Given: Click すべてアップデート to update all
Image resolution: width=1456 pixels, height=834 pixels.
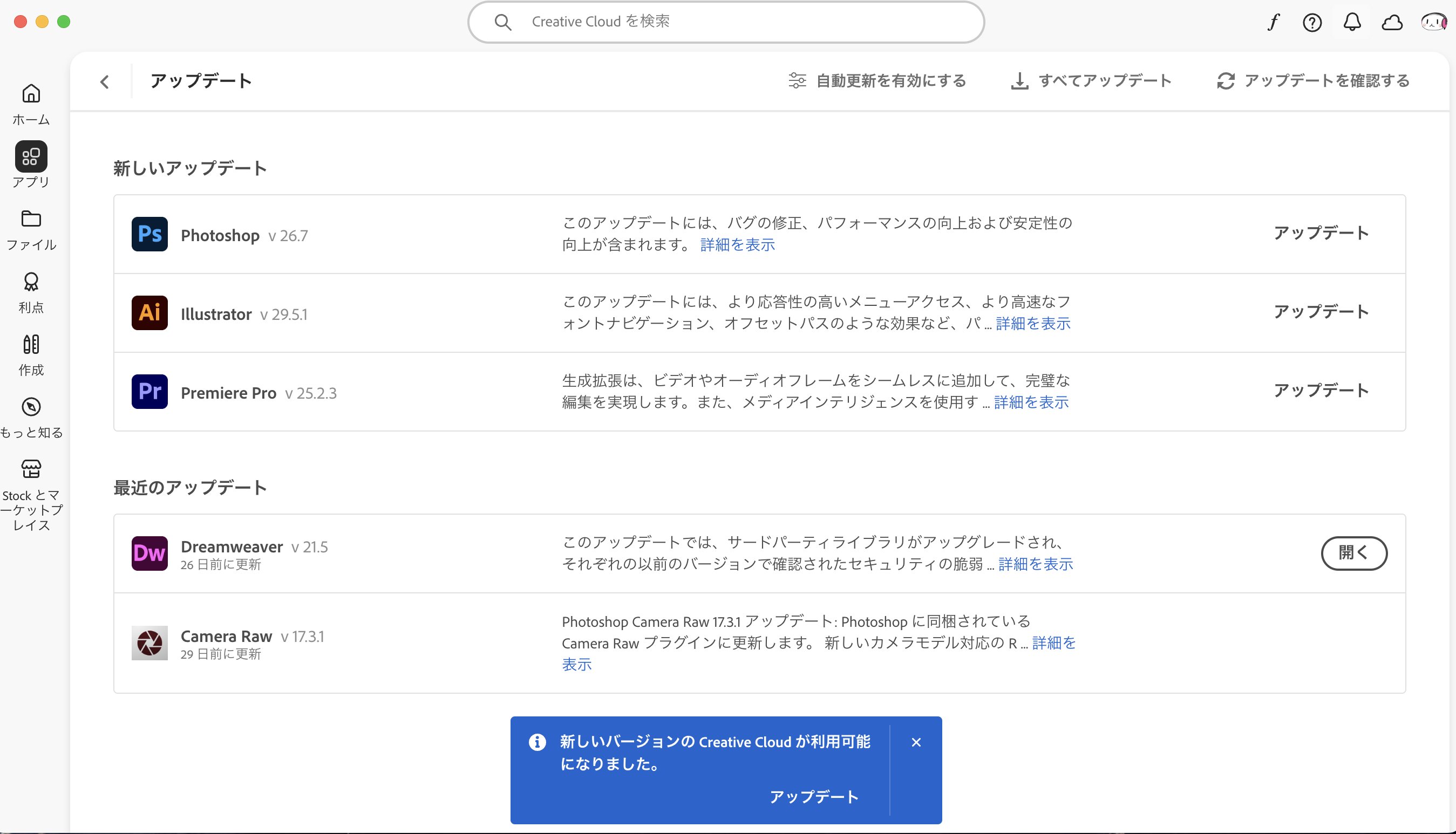Looking at the screenshot, I should pos(1091,81).
